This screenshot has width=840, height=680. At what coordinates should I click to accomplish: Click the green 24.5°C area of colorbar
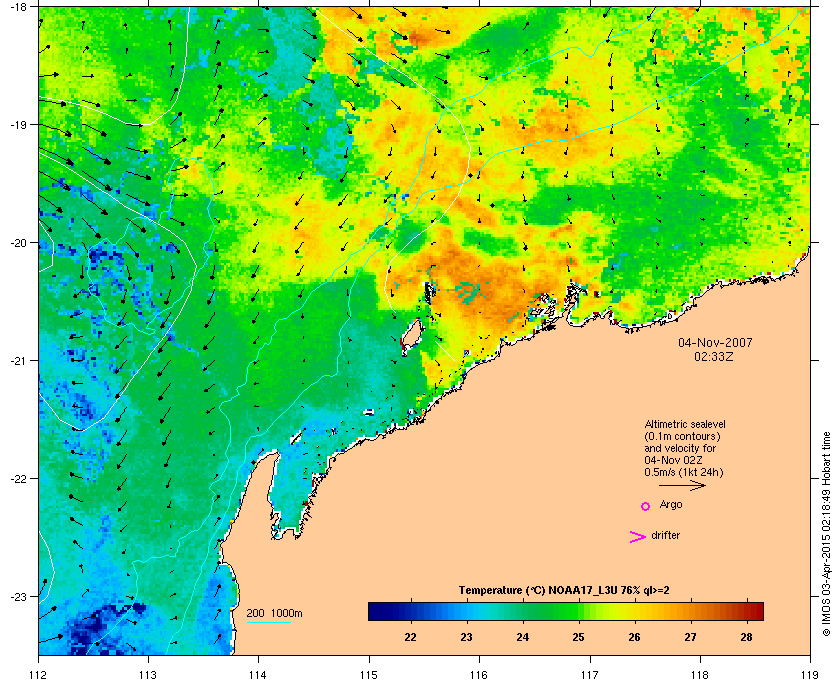coord(550,611)
